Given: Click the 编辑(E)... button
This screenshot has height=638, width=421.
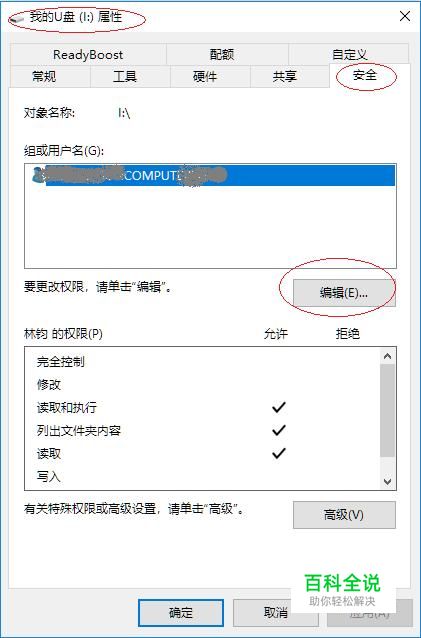Looking at the screenshot, I should click(344, 293).
